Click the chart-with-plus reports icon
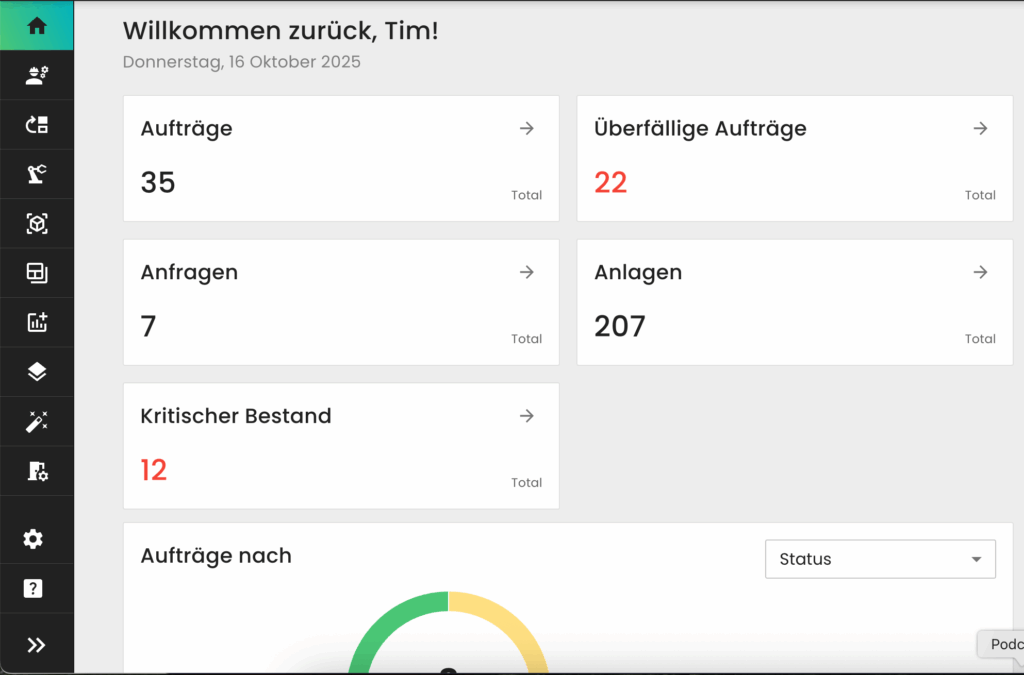 (36, 322)
